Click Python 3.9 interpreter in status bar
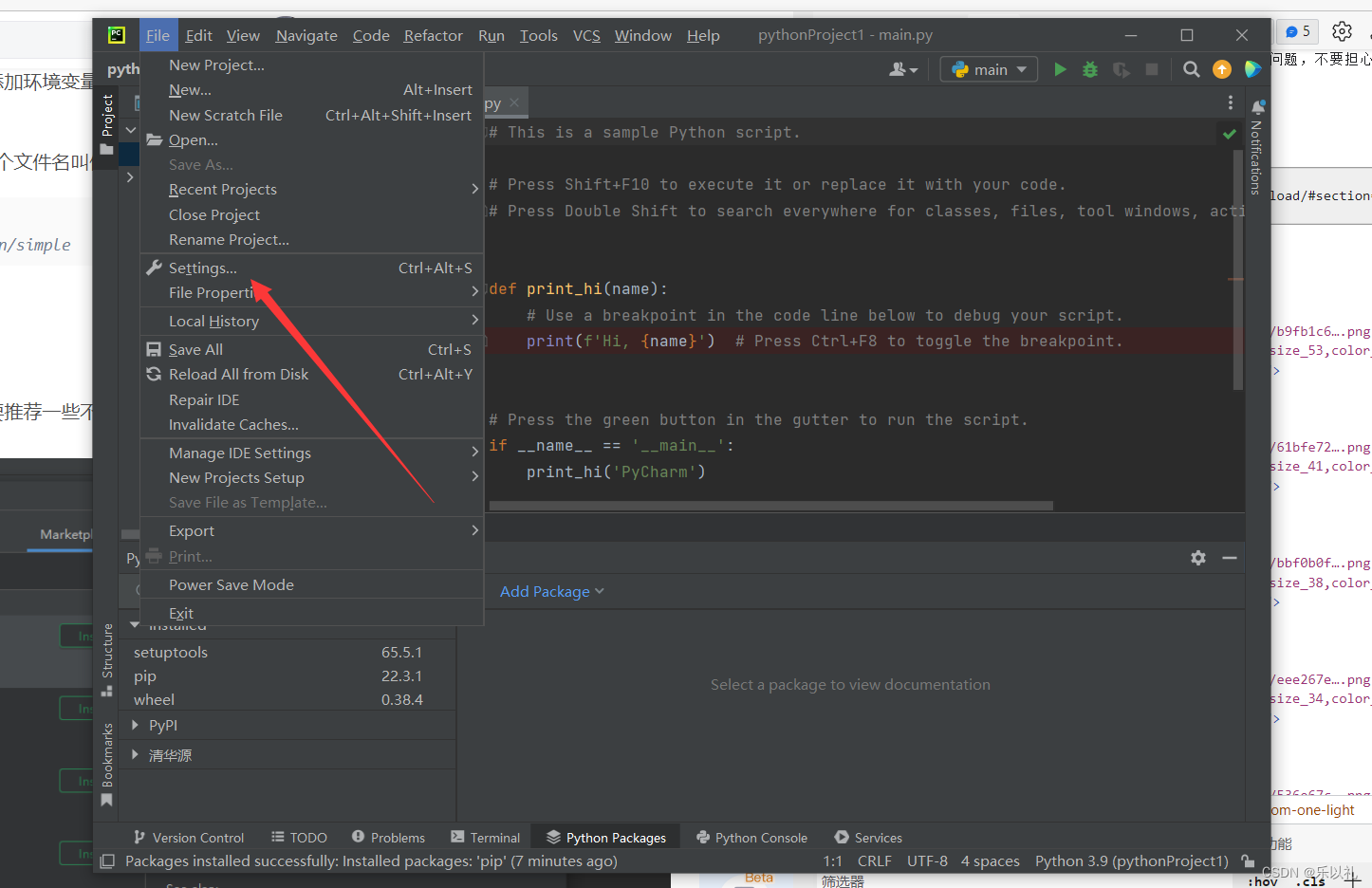 (1131, 860)
